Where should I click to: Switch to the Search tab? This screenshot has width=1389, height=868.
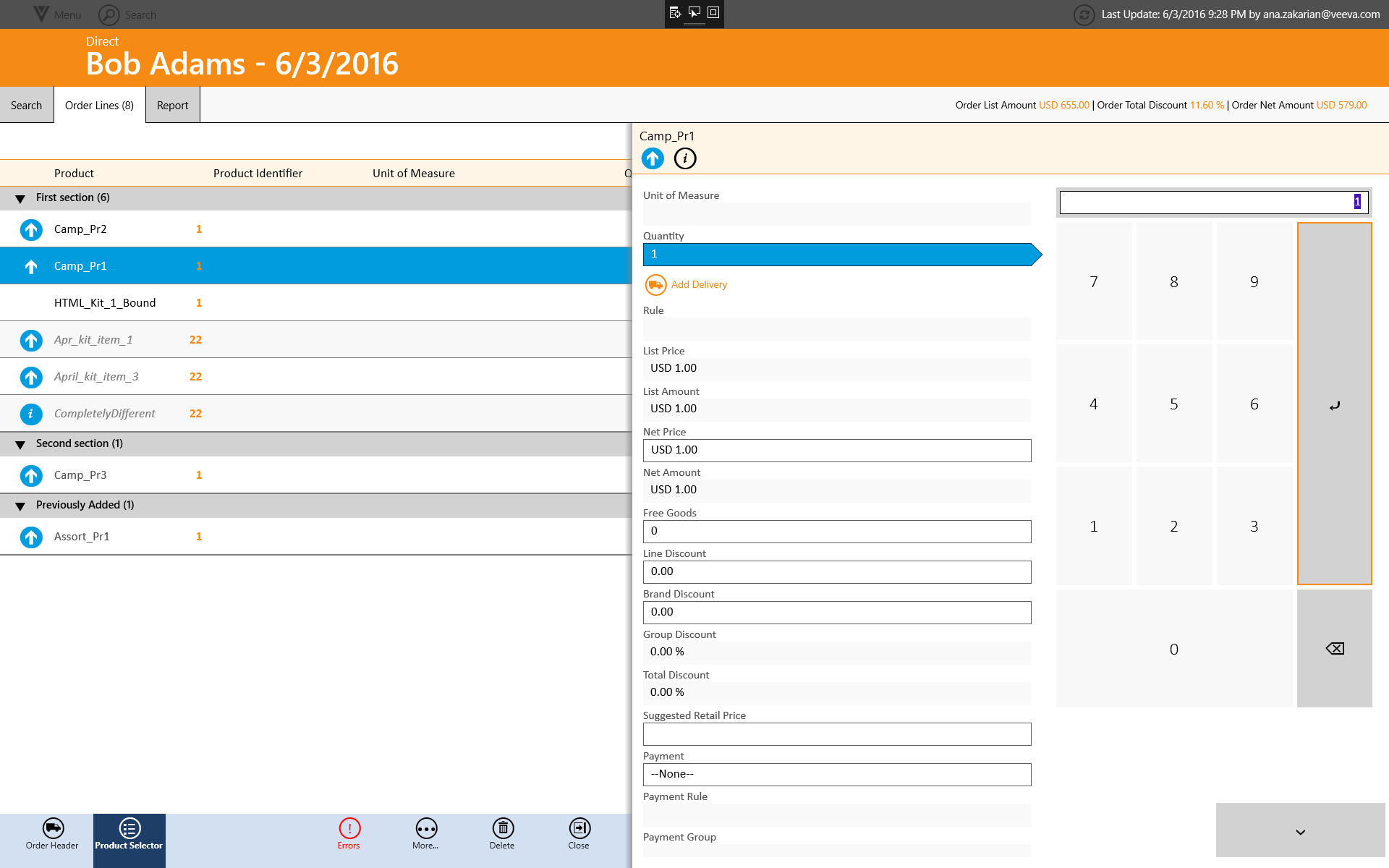click(x=27, y=106)
